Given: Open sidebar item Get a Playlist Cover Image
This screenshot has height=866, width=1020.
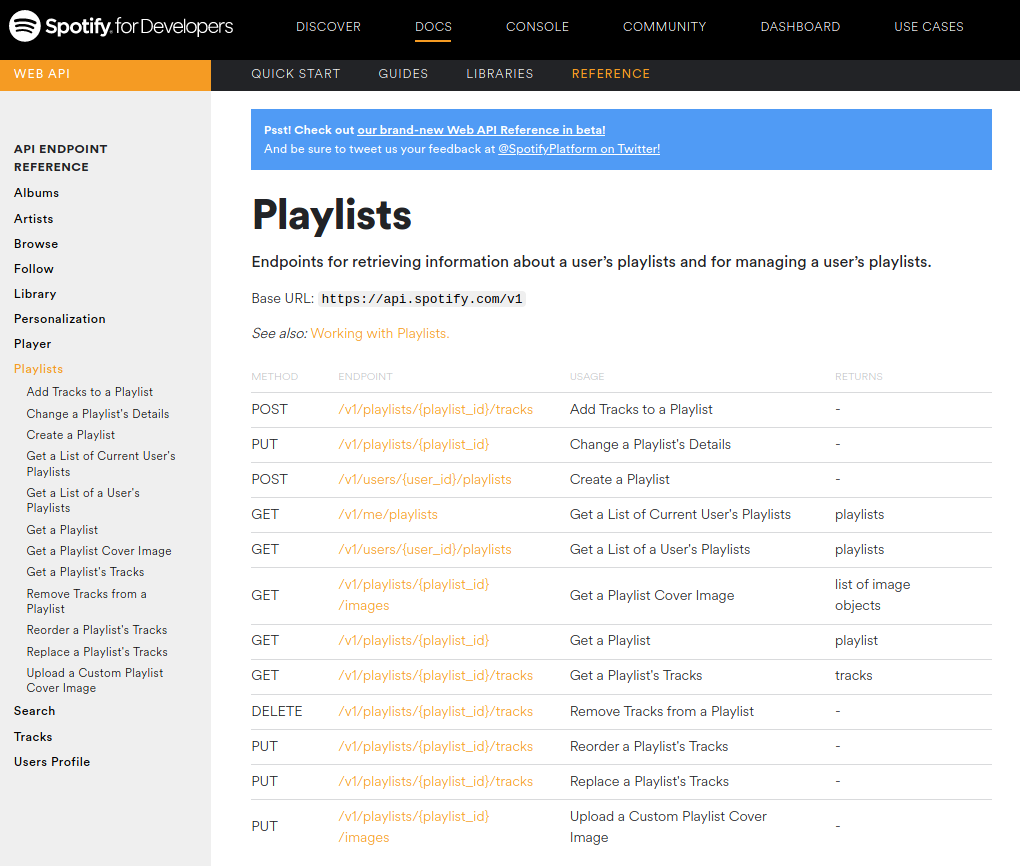Looking at the screenshot, I should click(x=99, y=551).
